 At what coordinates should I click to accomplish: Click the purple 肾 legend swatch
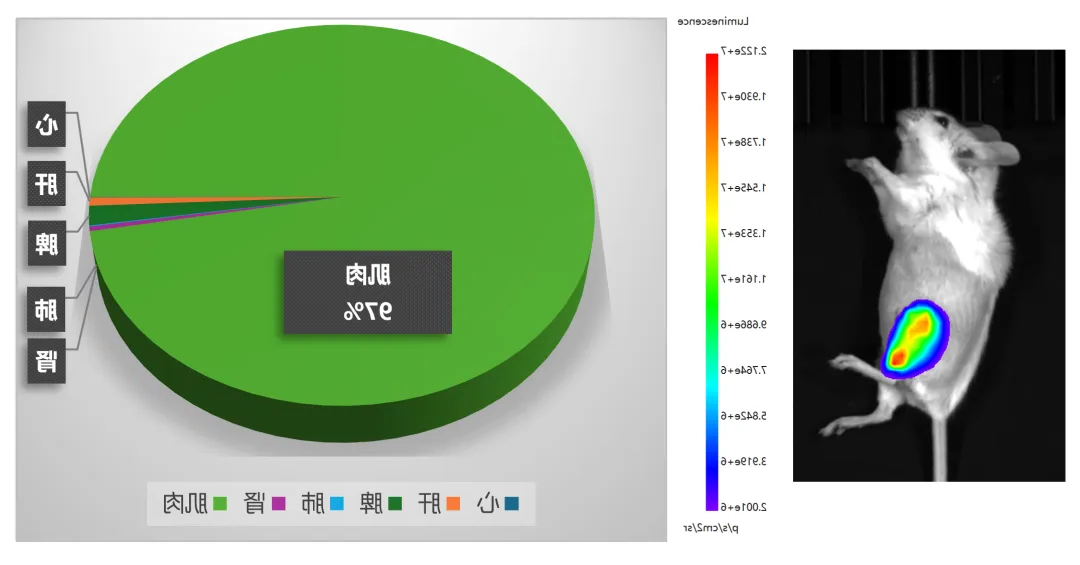point(278,503)
